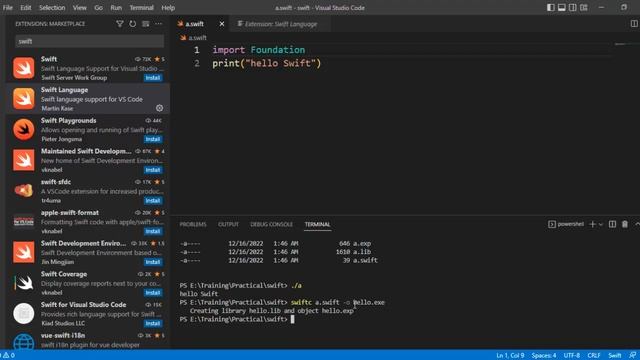Toggle primary side bar layout icon
The width and height of the screenshot is (640, 360).
pyautogui.click(x=551, y=7)
